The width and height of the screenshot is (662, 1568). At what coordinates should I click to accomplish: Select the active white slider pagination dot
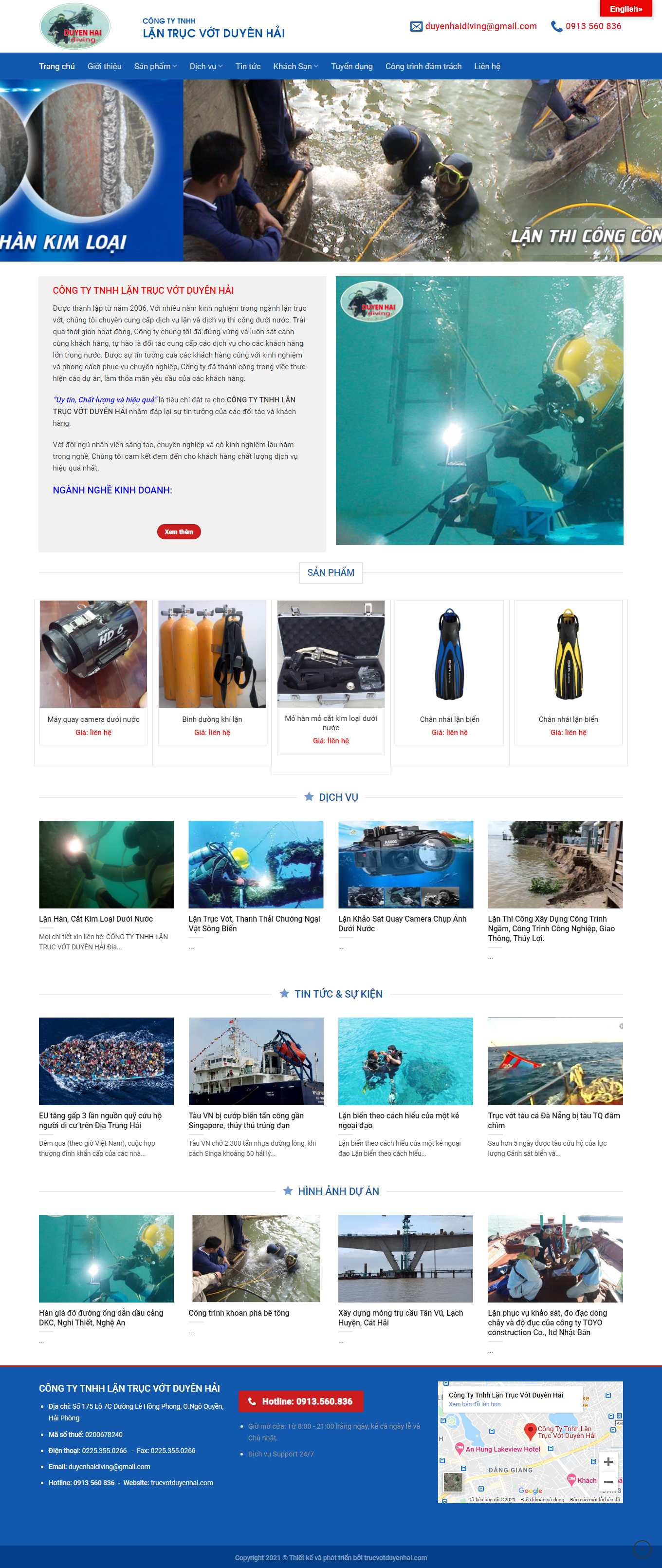[326, 249]
